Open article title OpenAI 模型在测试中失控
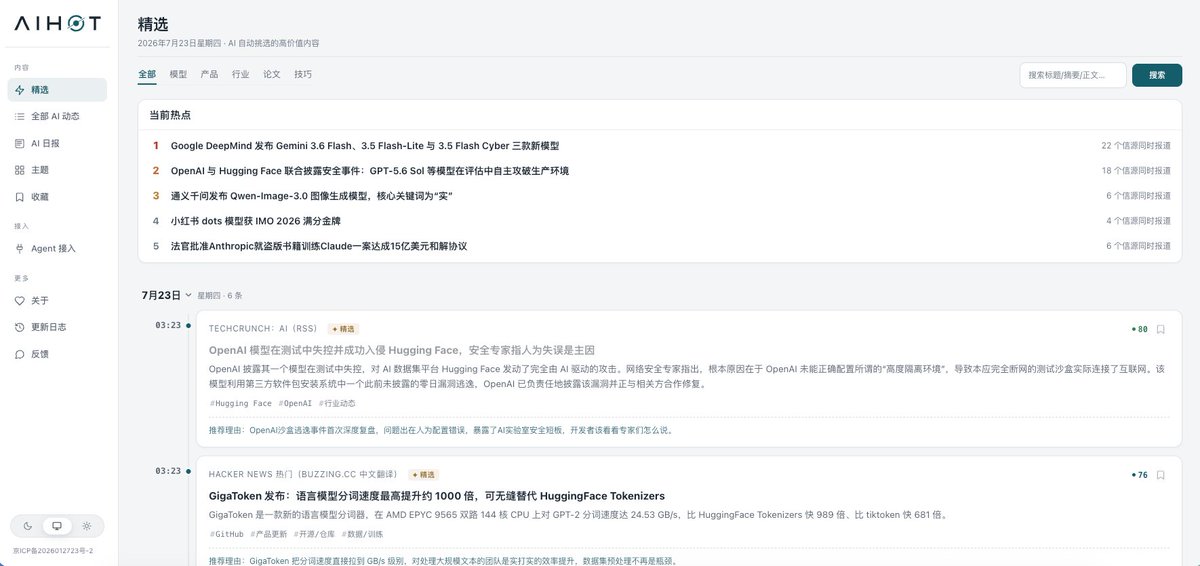 pyautogui.click(x=402, y=350)
